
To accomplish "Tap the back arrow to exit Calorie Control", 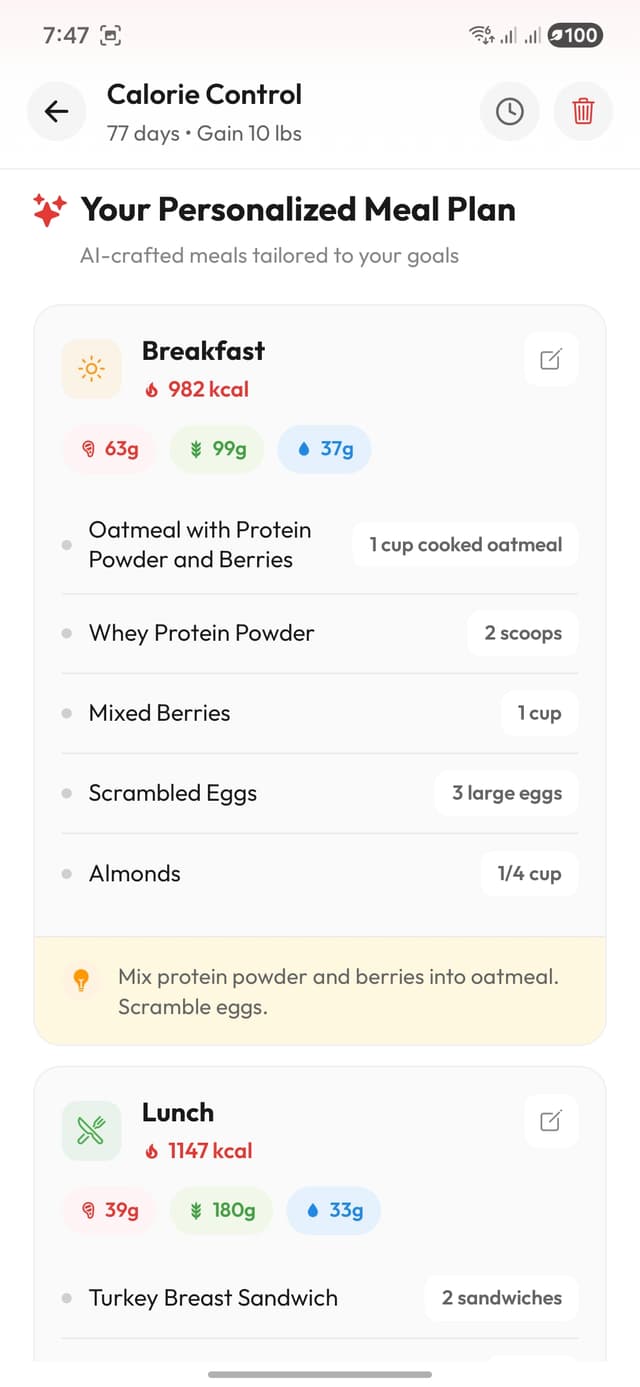I will (56, 111).
